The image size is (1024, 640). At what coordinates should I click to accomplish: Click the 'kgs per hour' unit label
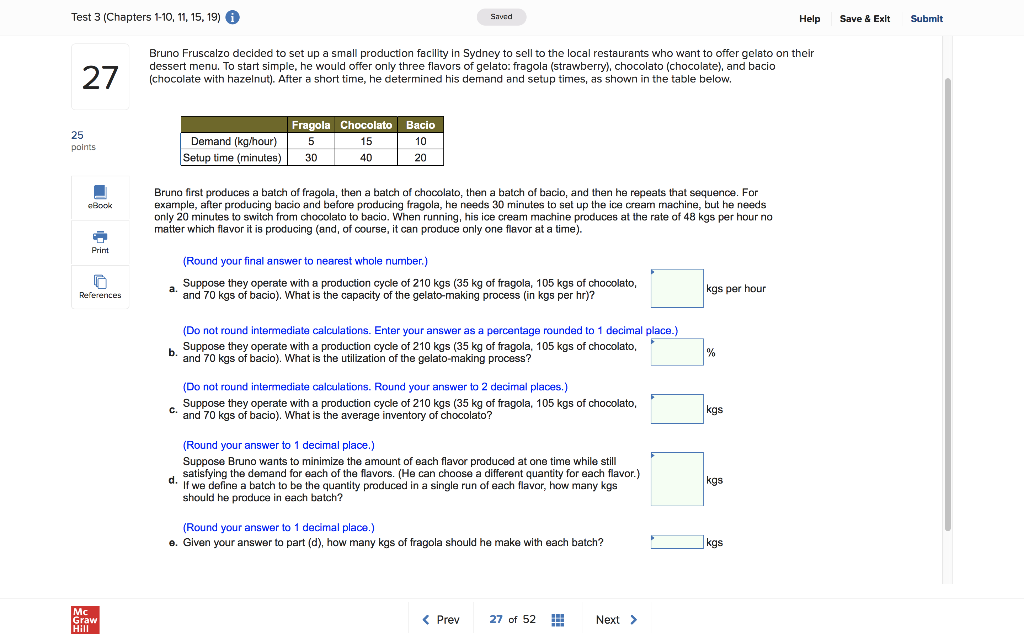tap(736, 289)
